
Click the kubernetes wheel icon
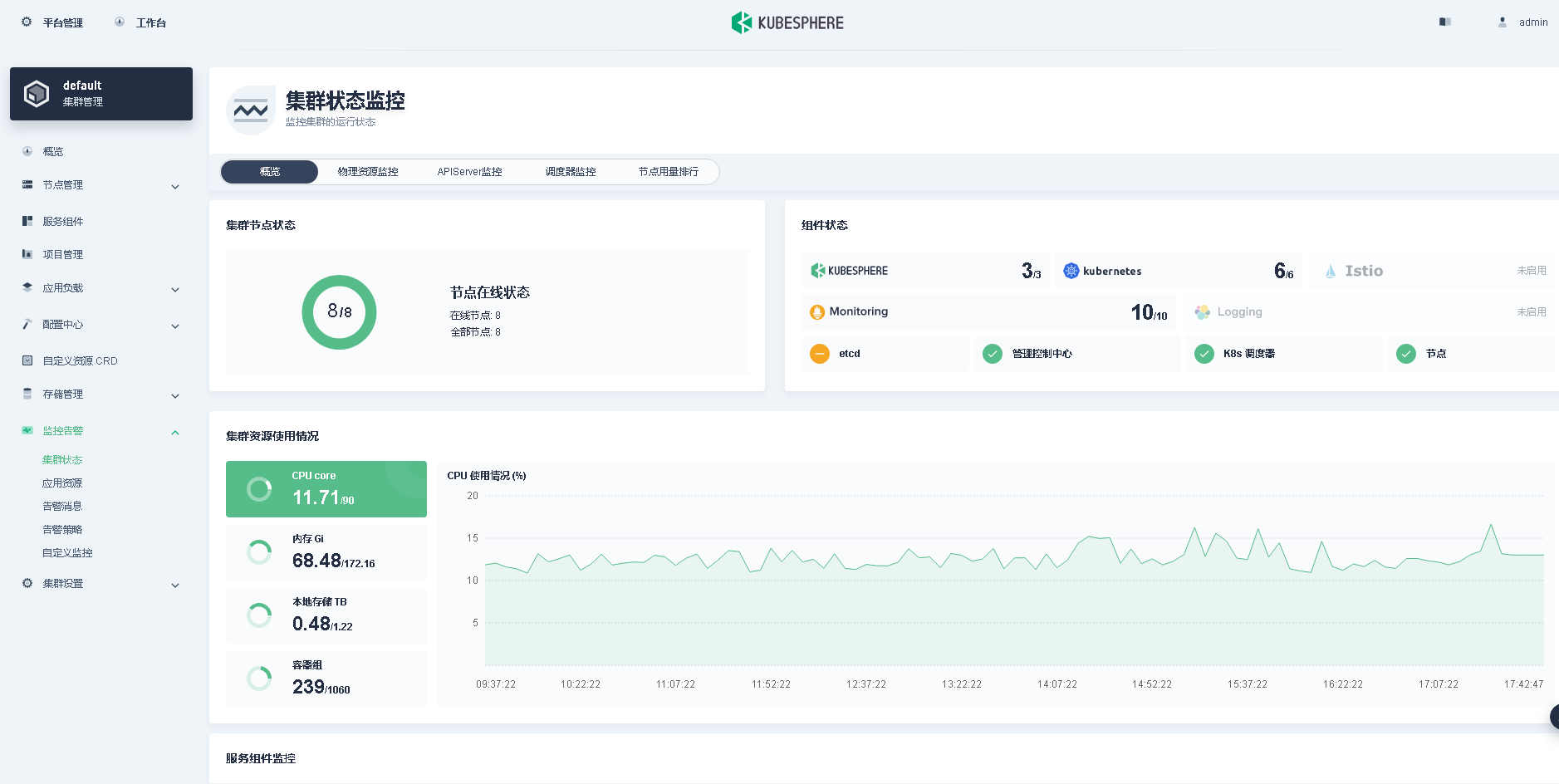1071,271
